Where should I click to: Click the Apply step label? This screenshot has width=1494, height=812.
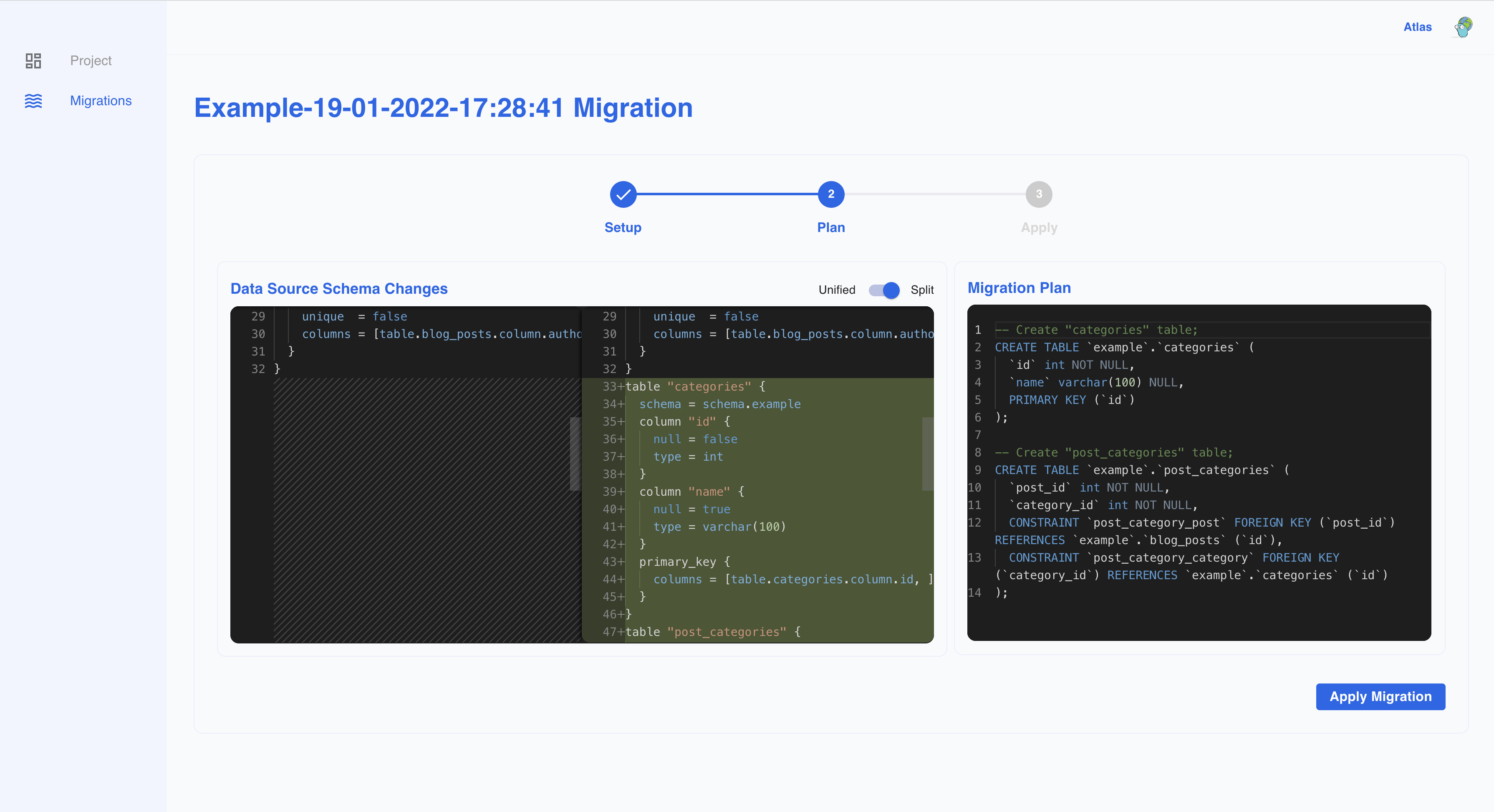(x=1039, y=227)
